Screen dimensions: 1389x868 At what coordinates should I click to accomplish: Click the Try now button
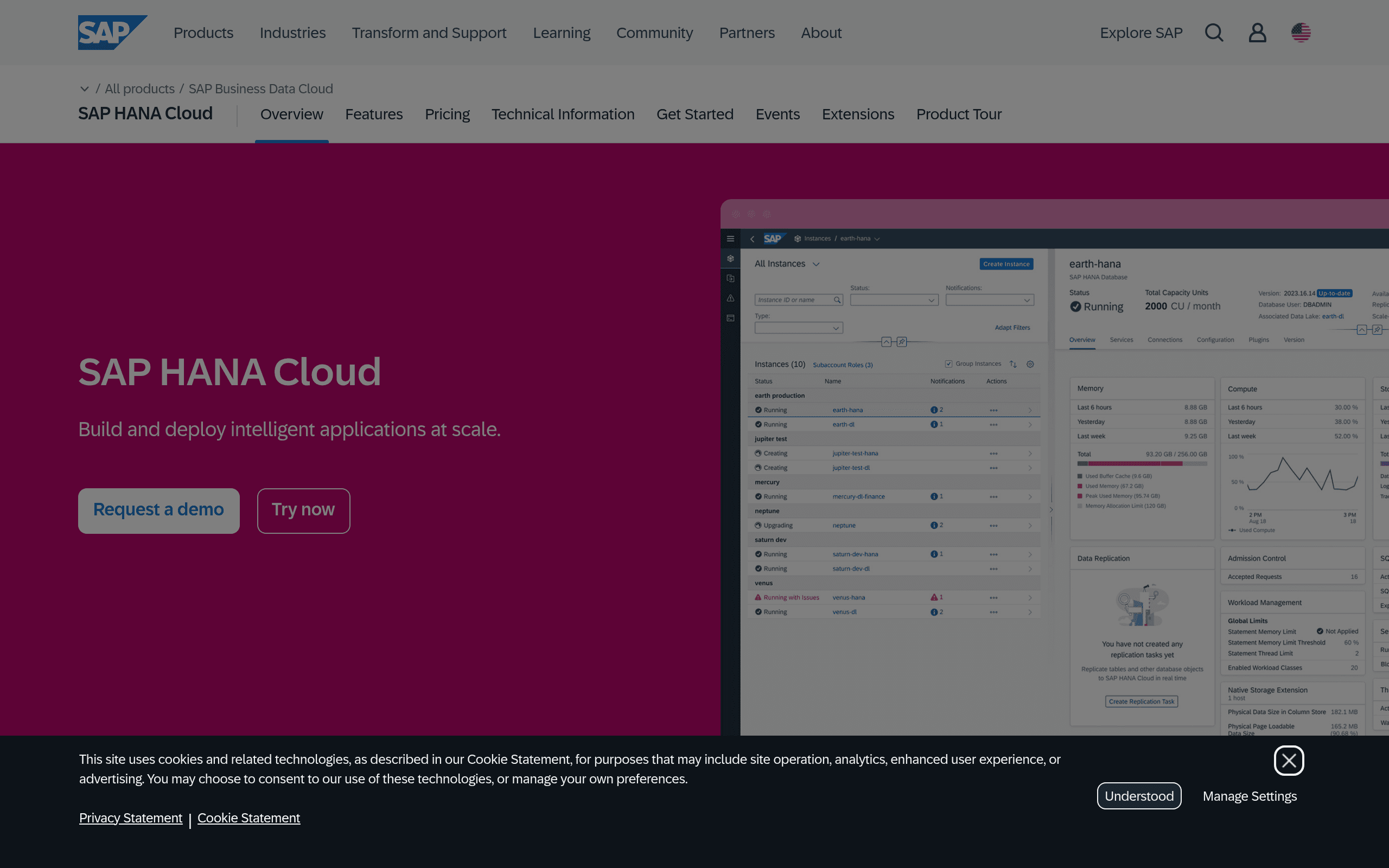click(304, 510)
